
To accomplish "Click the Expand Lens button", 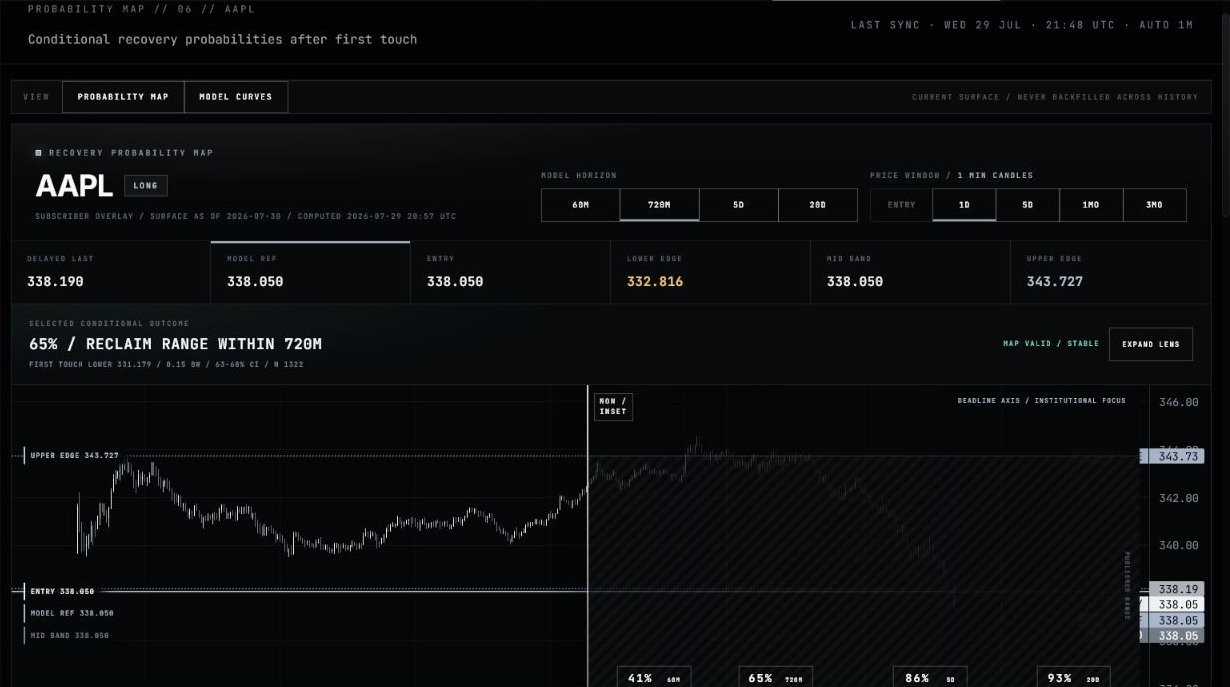I will [x=1151, y=344].
